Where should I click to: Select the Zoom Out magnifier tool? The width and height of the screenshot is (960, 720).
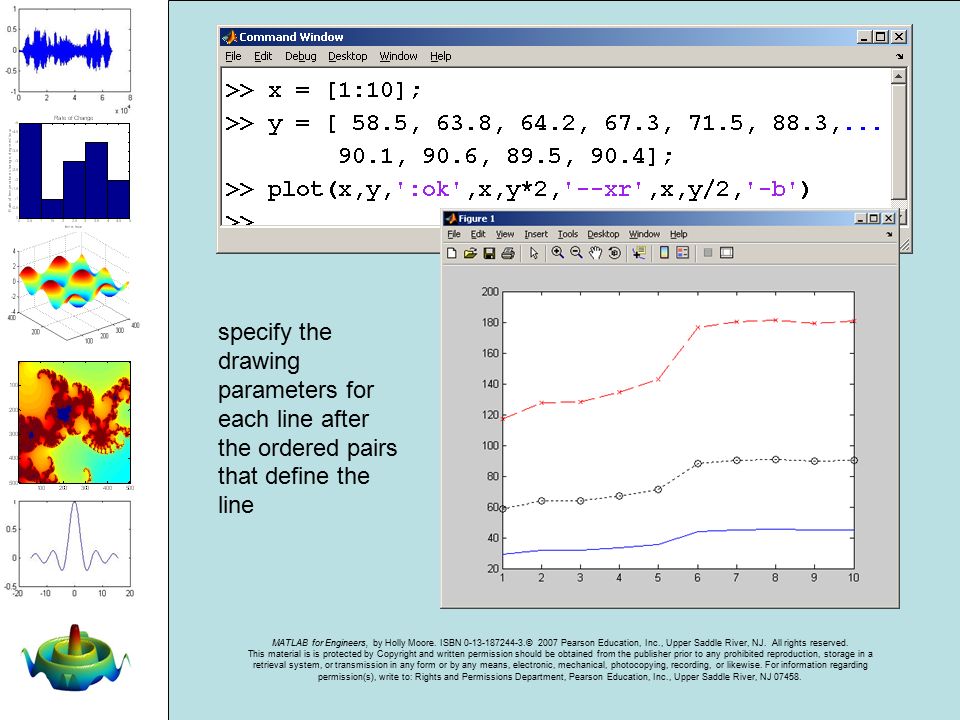pos(576,253)
